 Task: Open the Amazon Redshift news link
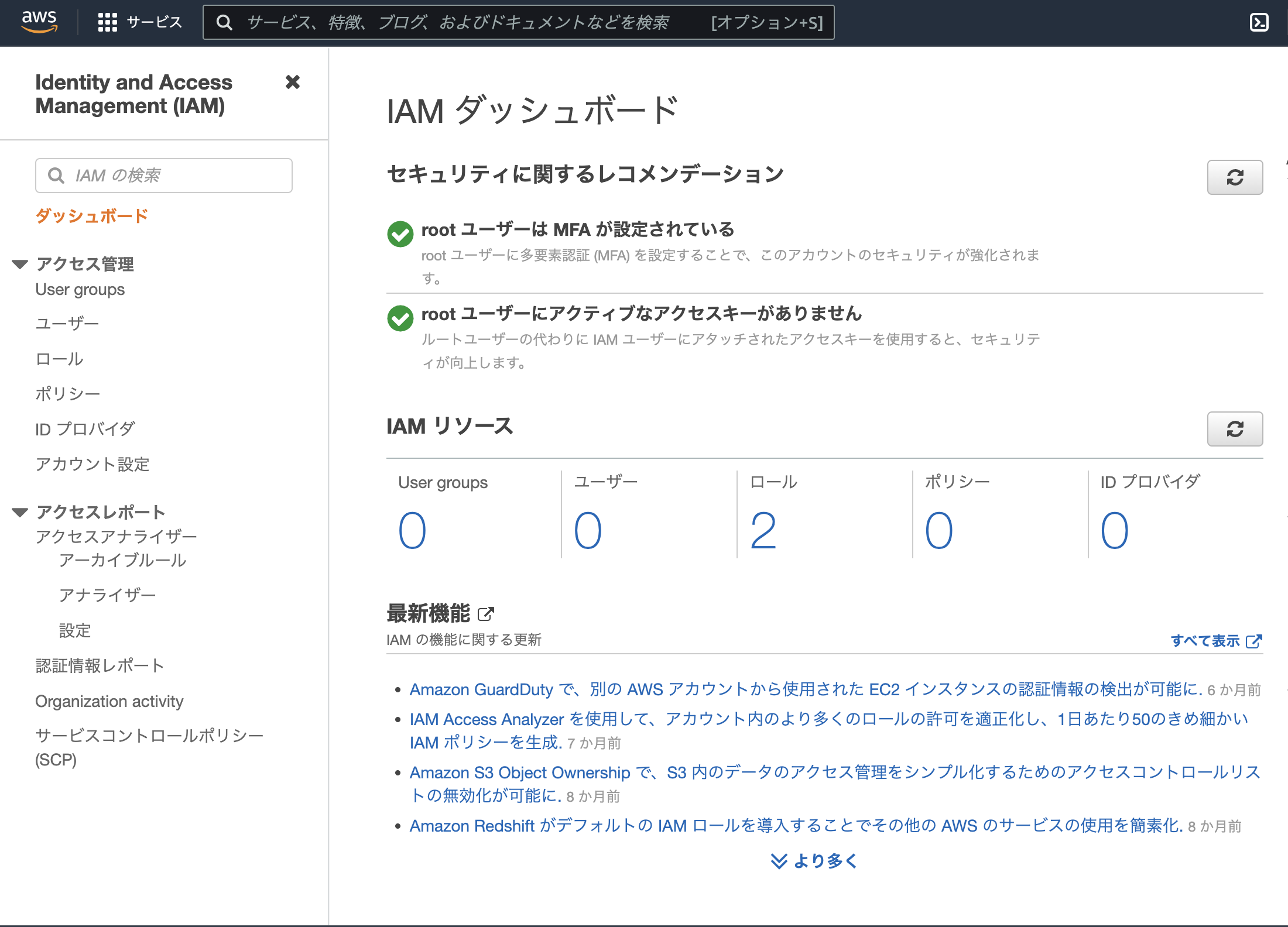796,826
